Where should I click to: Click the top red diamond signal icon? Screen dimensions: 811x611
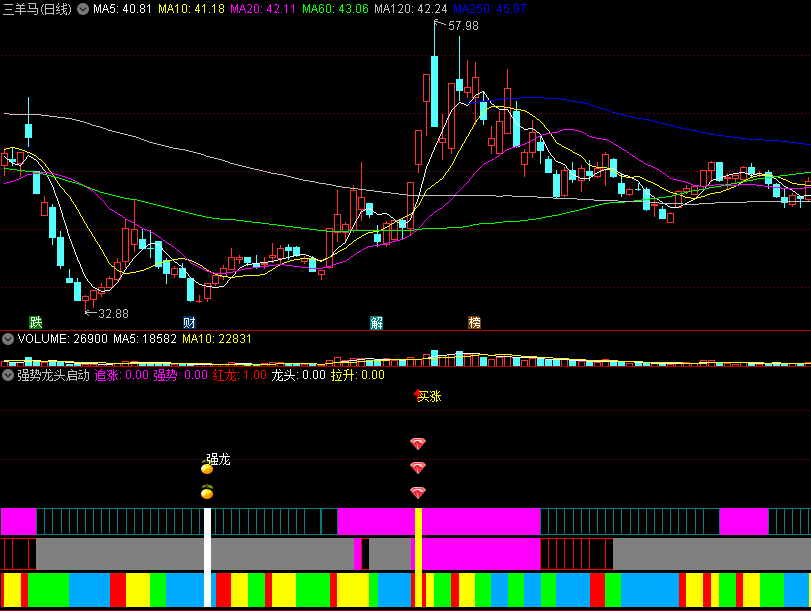(418, 443)
